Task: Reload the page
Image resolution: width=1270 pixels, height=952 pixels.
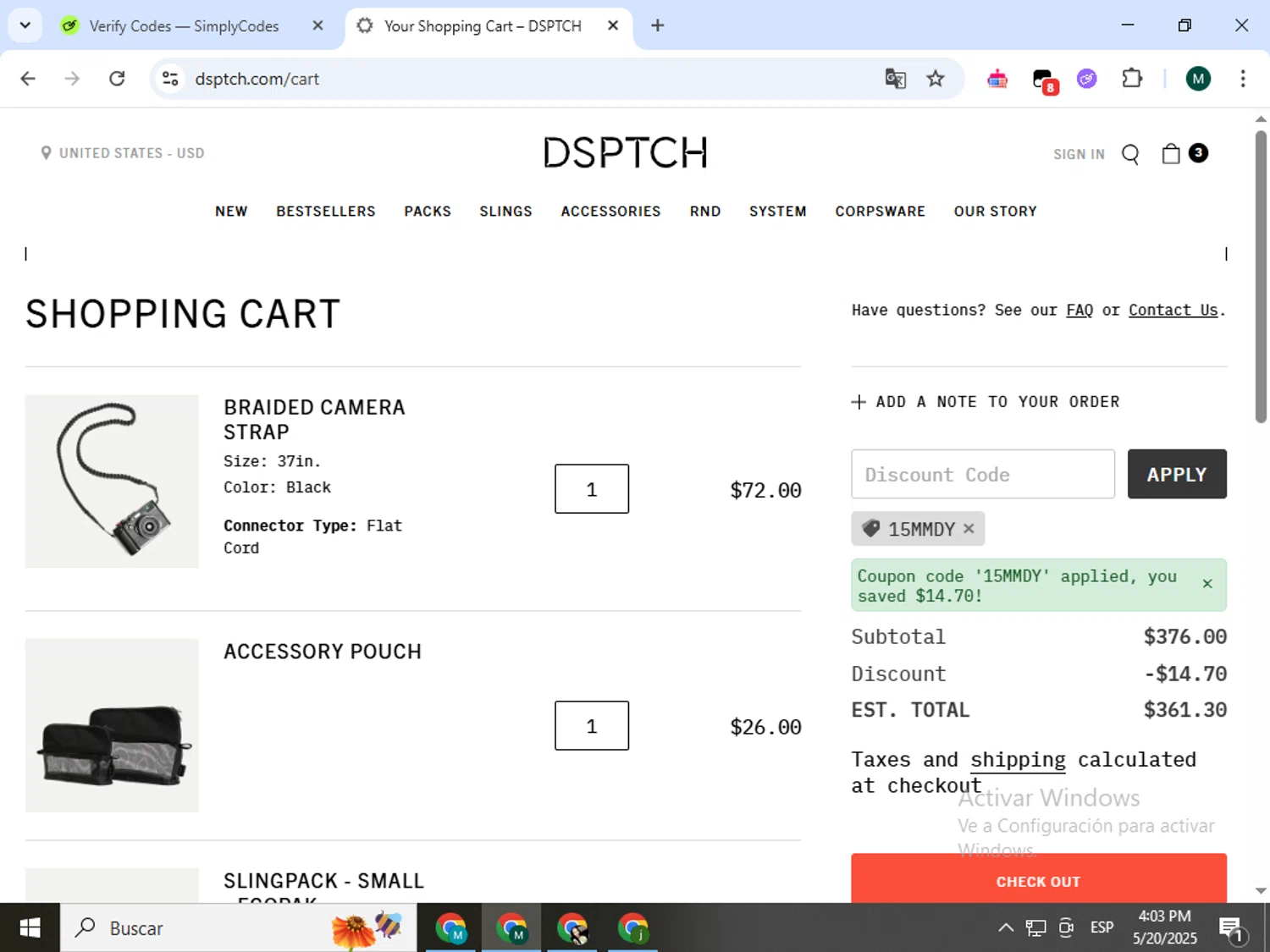Action: click(x=117, y=79)
